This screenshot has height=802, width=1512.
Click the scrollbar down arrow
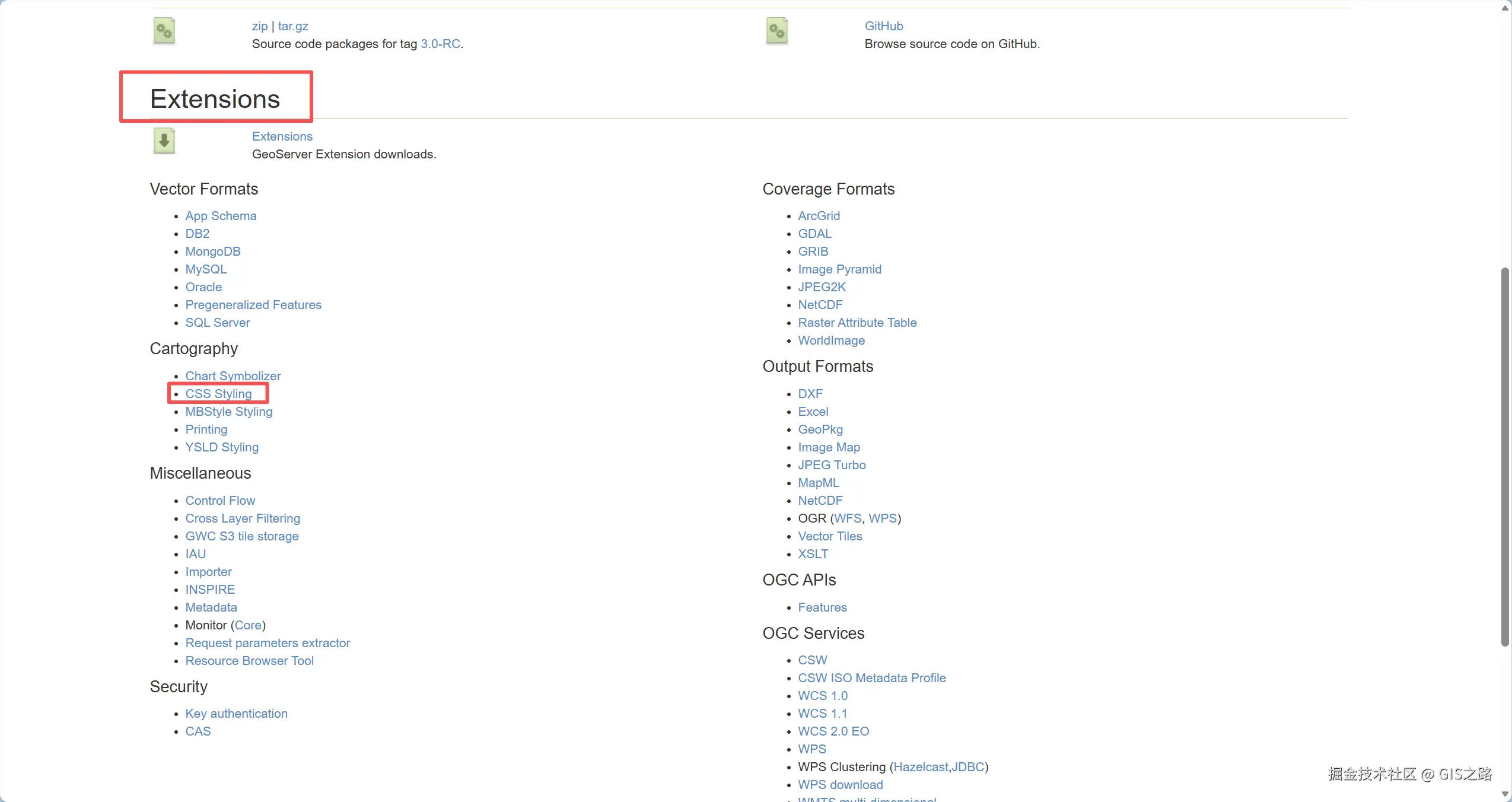coord(1505,794)
